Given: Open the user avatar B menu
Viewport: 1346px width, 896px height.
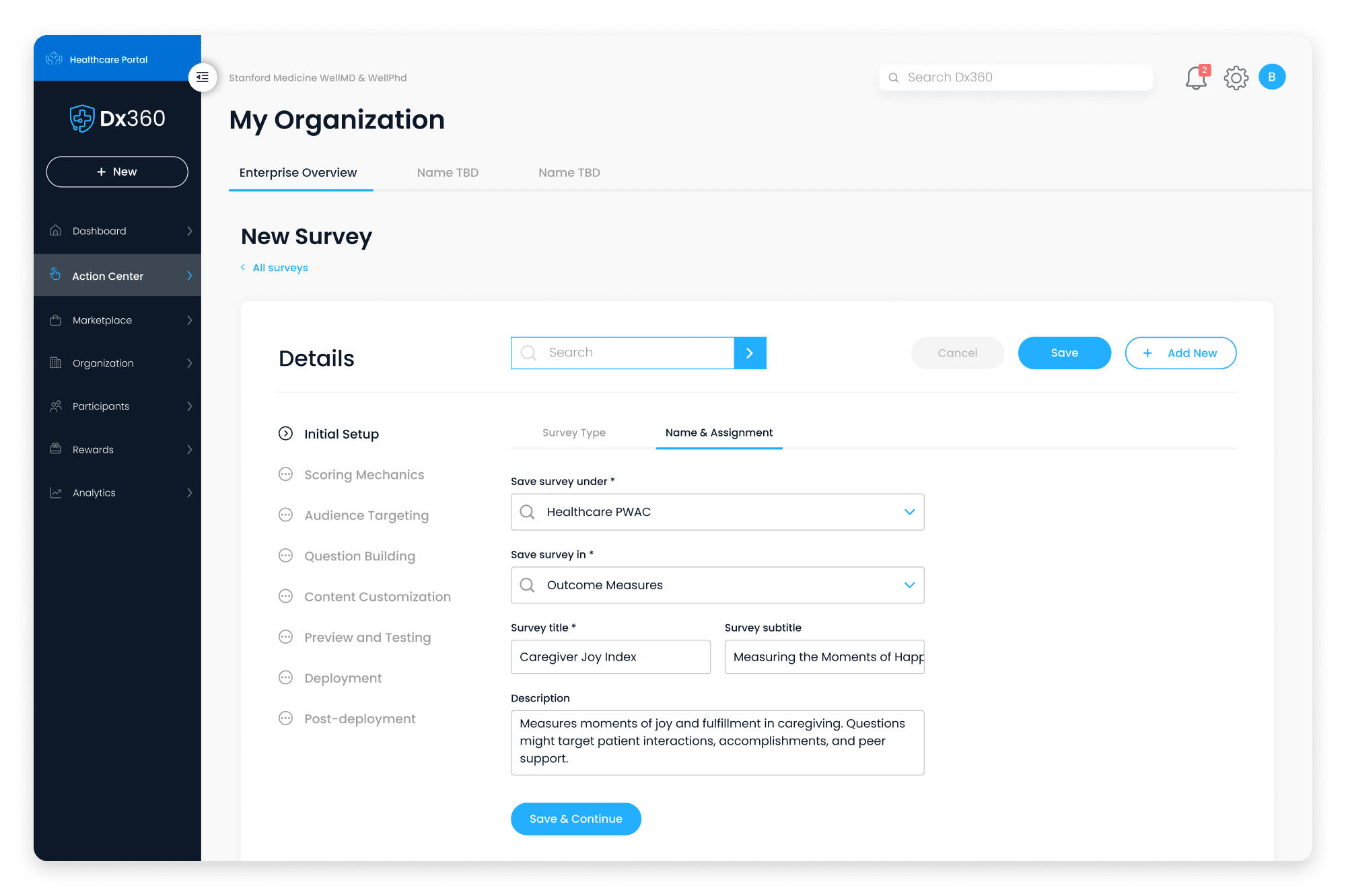Looking at the screenshot, I should click(1272, 77).
